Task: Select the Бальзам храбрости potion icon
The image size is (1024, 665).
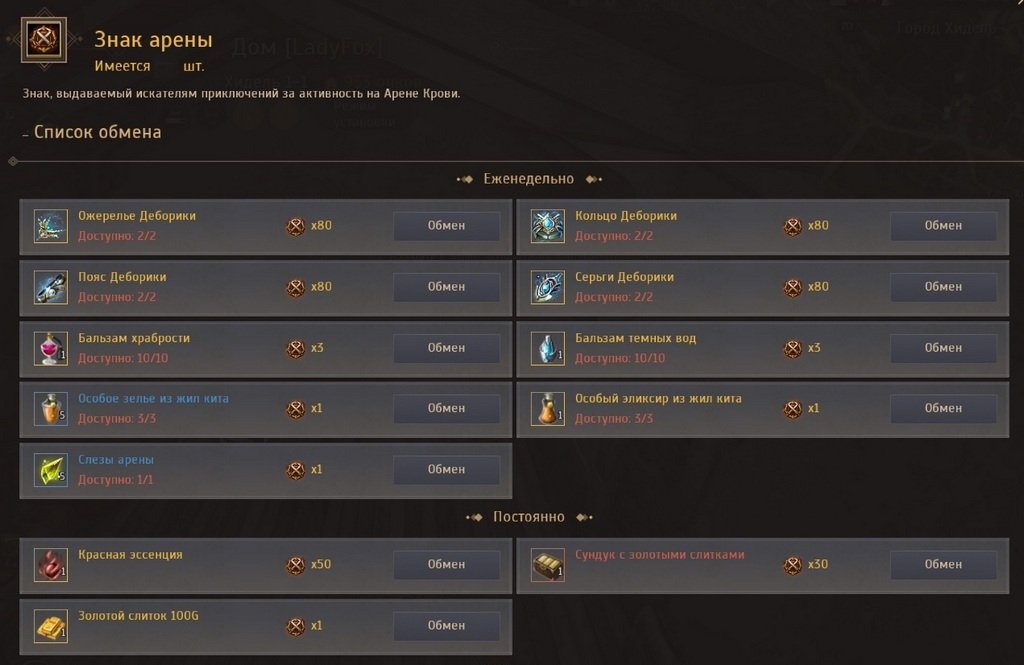Action: tap(51, 348)
